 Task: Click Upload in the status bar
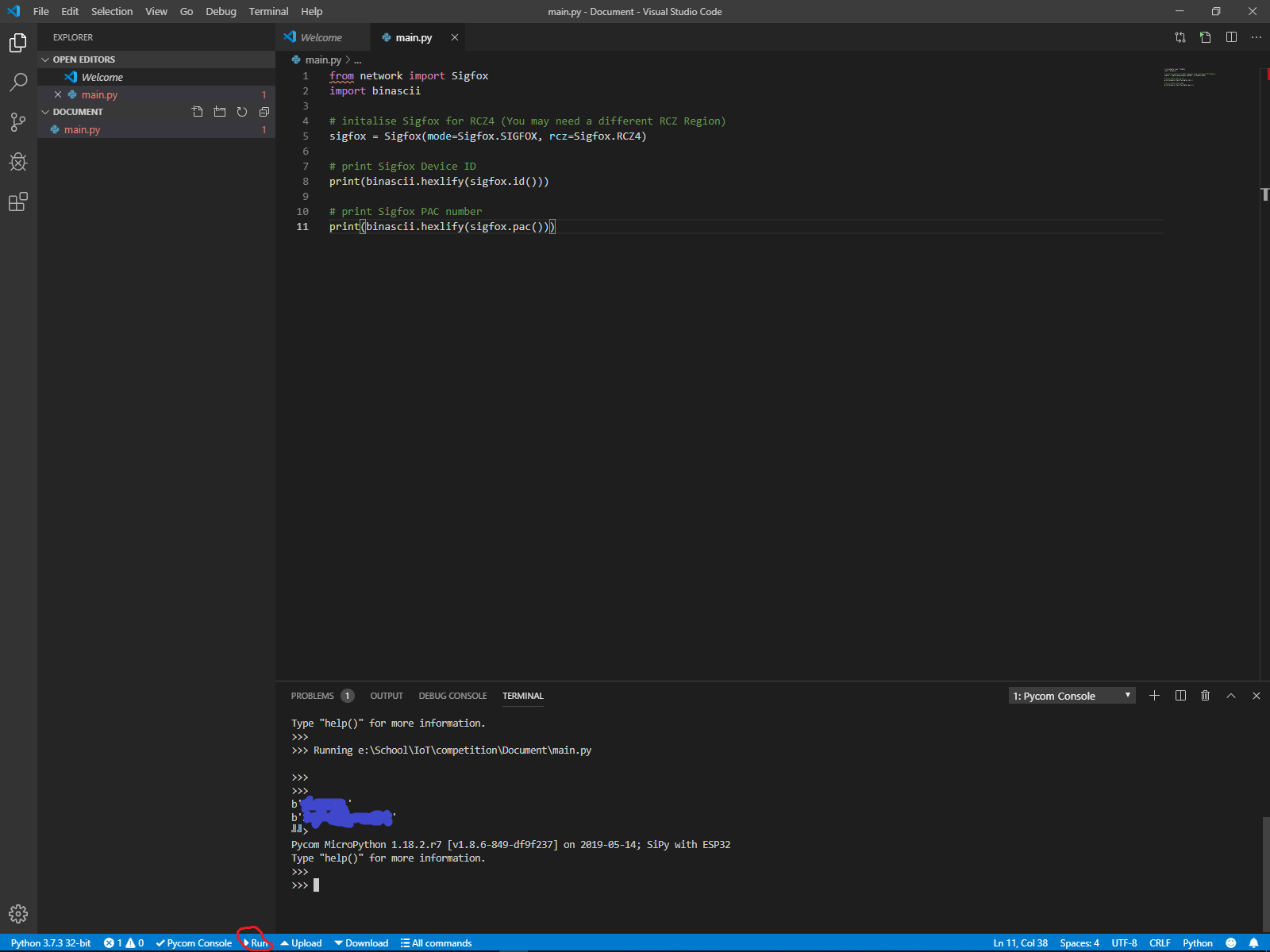pyautogui.click(x=302, y=943)
